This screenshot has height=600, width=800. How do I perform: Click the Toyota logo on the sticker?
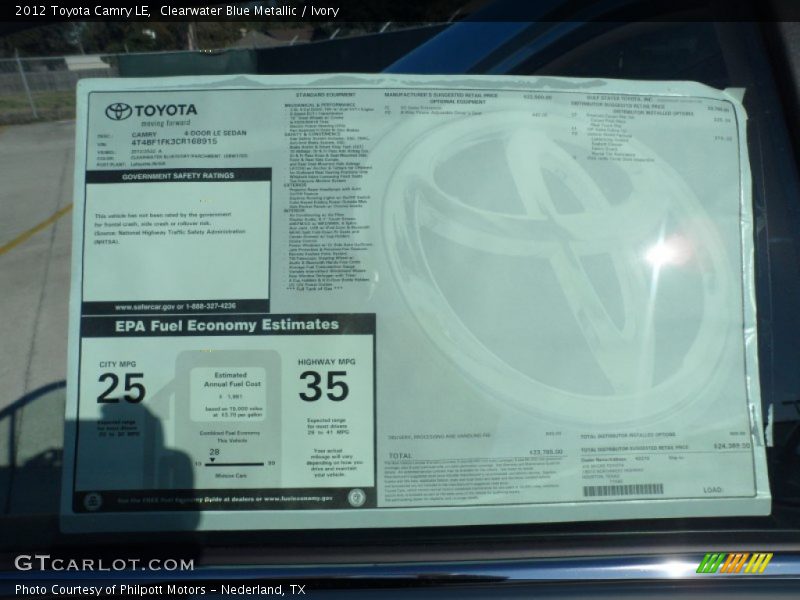point(119,111)
